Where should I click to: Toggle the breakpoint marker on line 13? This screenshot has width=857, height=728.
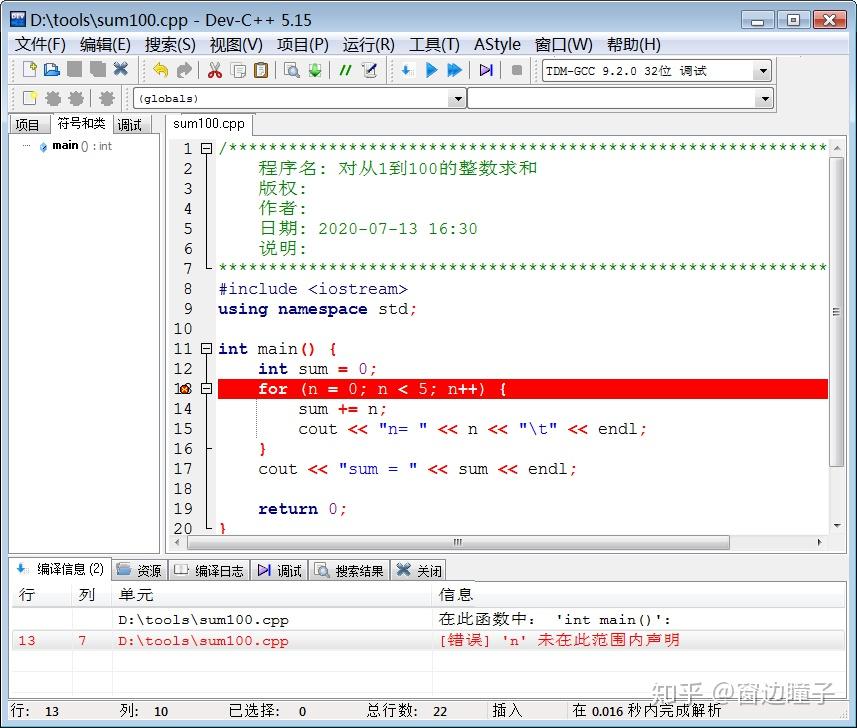pyautogui.click(x=185, y=389)
